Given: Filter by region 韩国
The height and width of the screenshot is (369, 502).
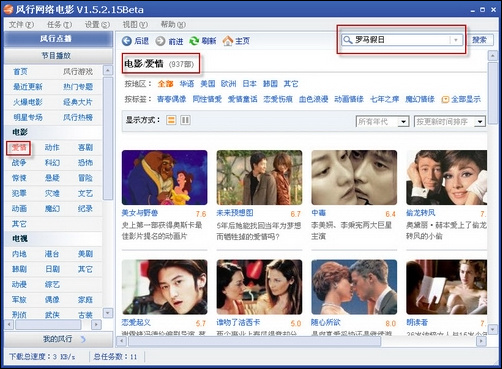Looking at the screenshot, I should pos(270,84).
